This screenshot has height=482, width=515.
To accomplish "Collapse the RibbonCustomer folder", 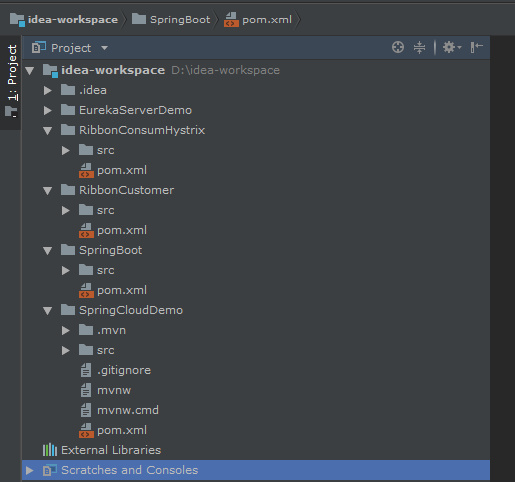I will tap(48, 191).
